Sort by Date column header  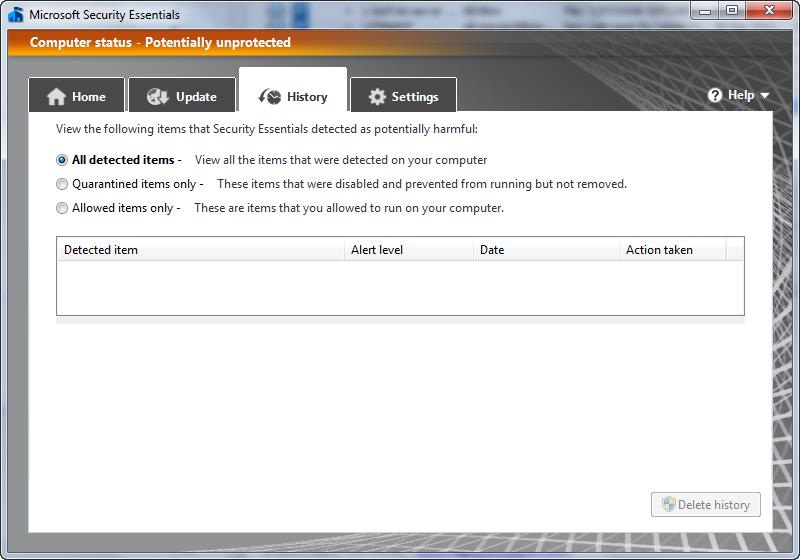tap(546, 250)
